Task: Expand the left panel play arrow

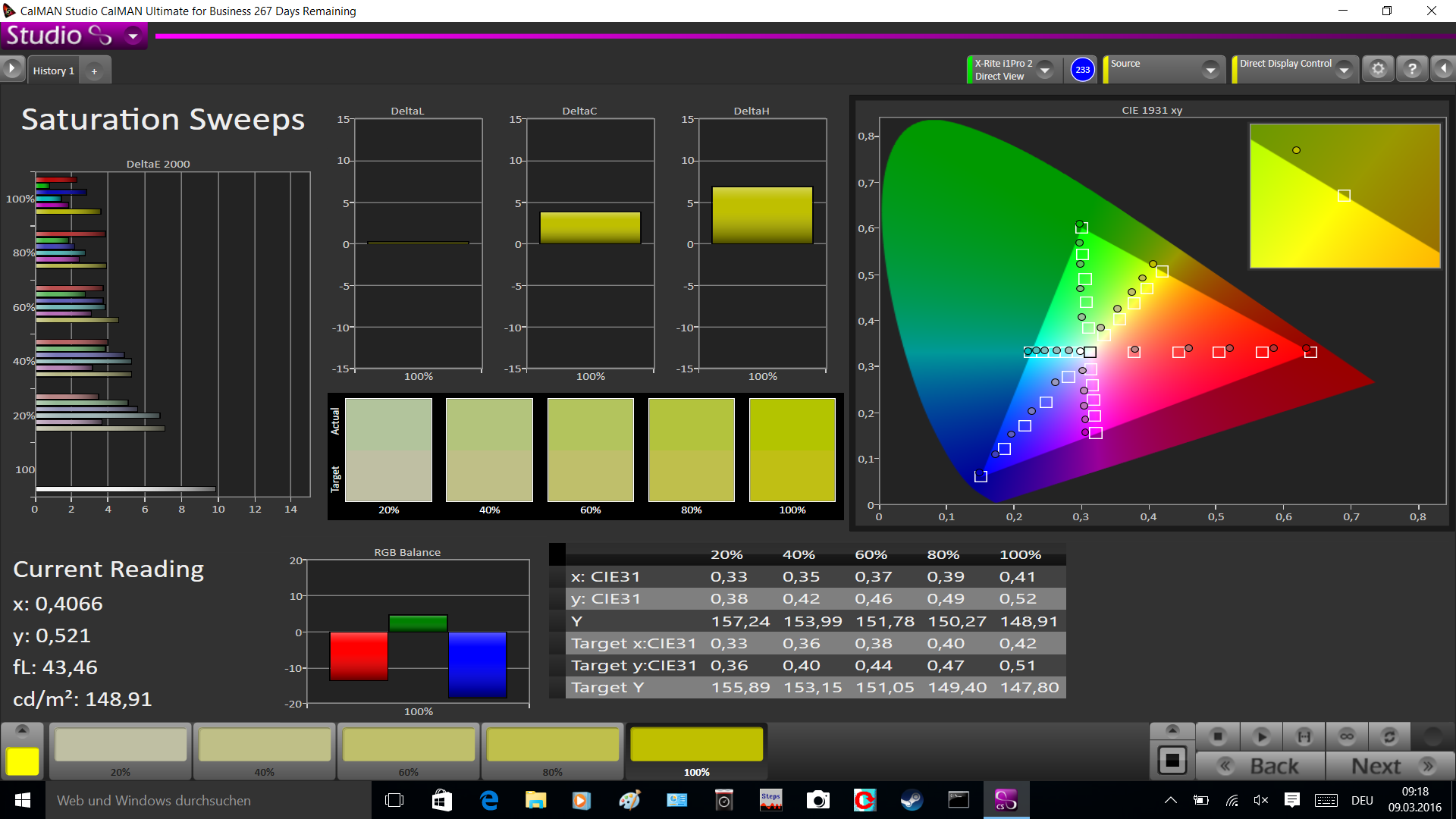Action: pyautogui.click(x=12, y=69)
